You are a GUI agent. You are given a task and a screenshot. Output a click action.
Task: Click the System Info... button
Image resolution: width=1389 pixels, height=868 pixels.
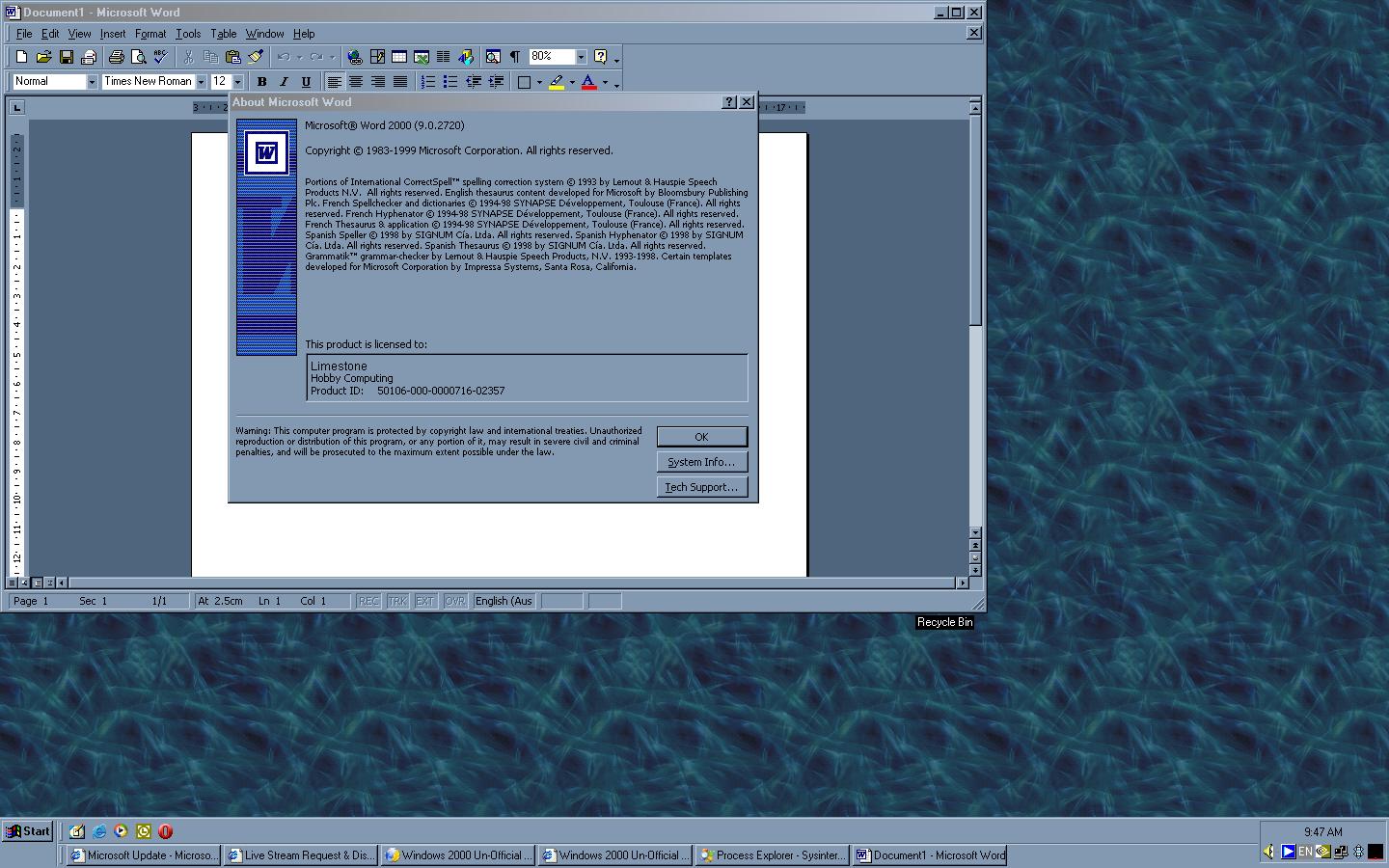(702, 462)
